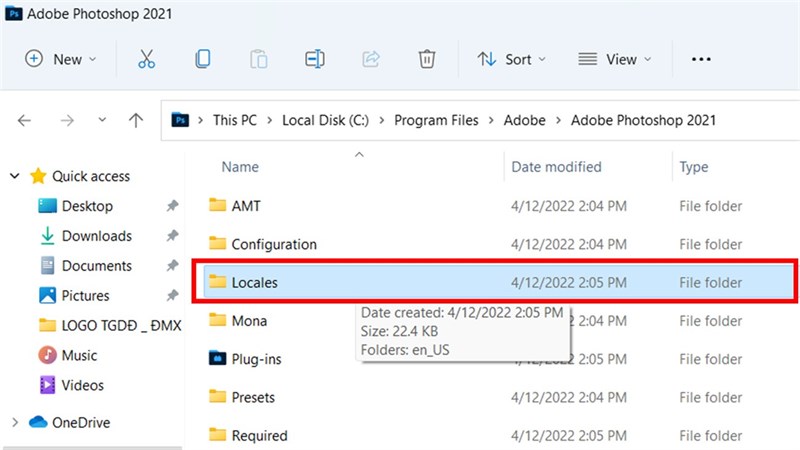This screenshot has width=800, height=450.
Task: Open Documents in Quick access
Action: 96,266
